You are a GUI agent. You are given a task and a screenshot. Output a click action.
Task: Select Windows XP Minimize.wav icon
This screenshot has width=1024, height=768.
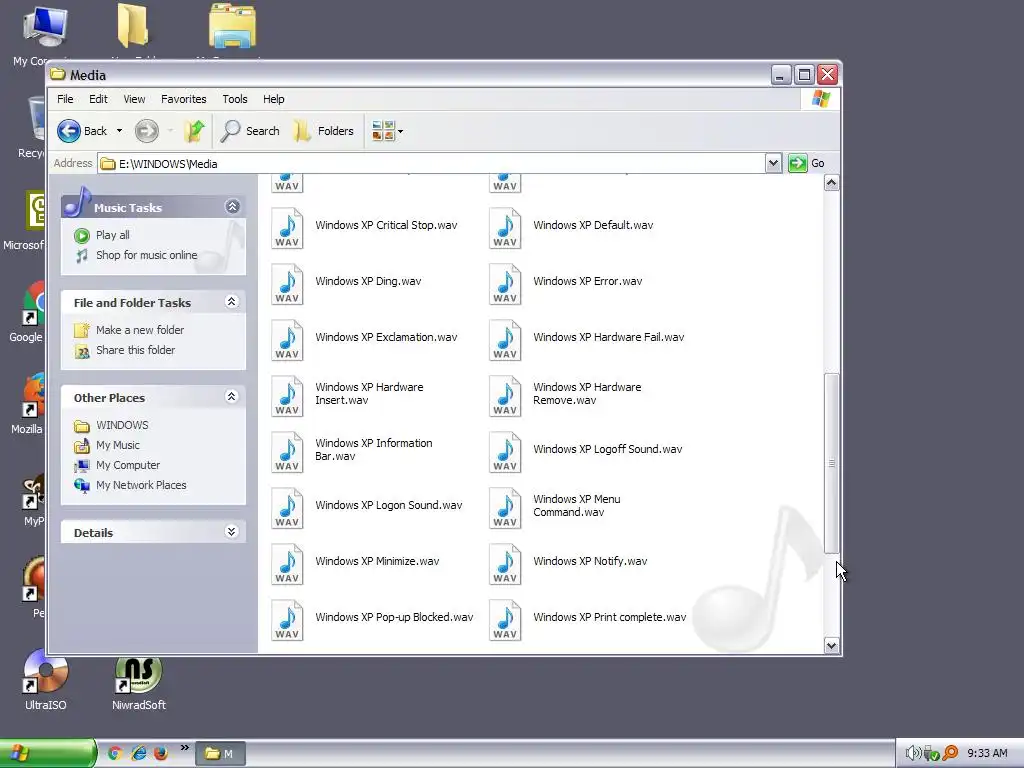click(287, 564)
